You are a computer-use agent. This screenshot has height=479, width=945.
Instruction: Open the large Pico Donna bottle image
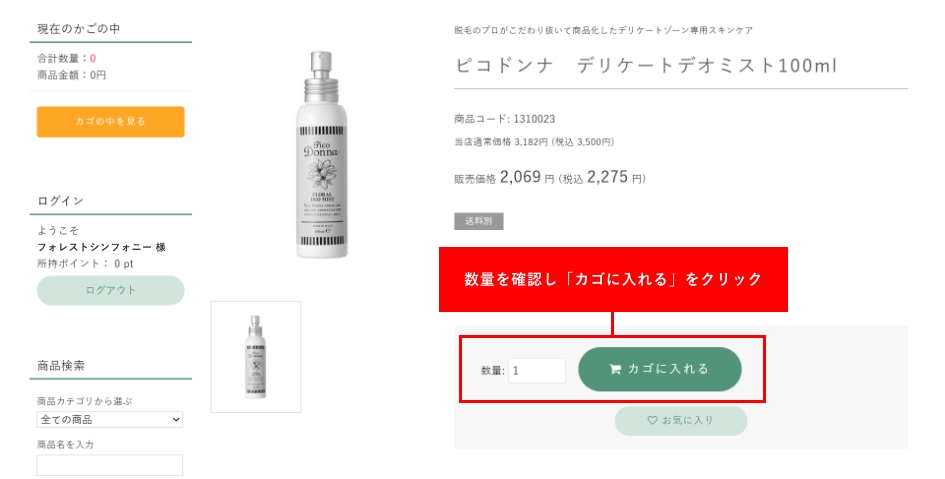(321, 155)
